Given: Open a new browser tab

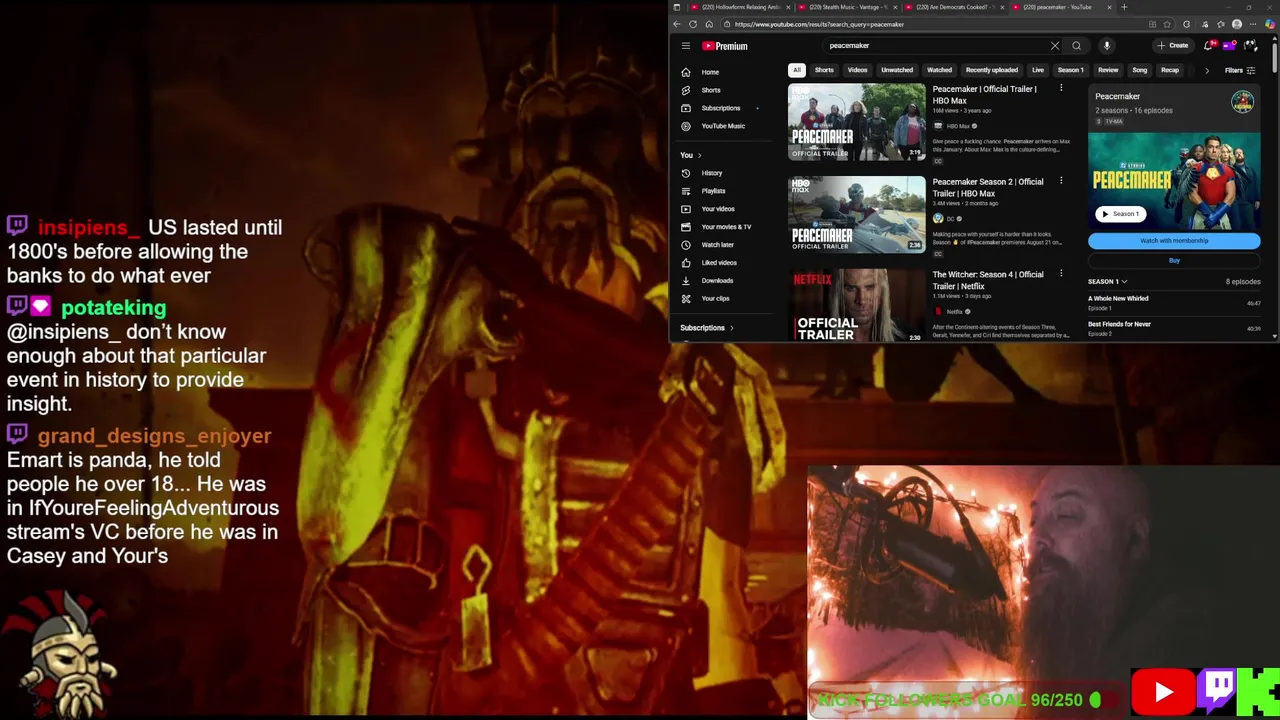Looking at the screenshot, I should point(1124,7).
